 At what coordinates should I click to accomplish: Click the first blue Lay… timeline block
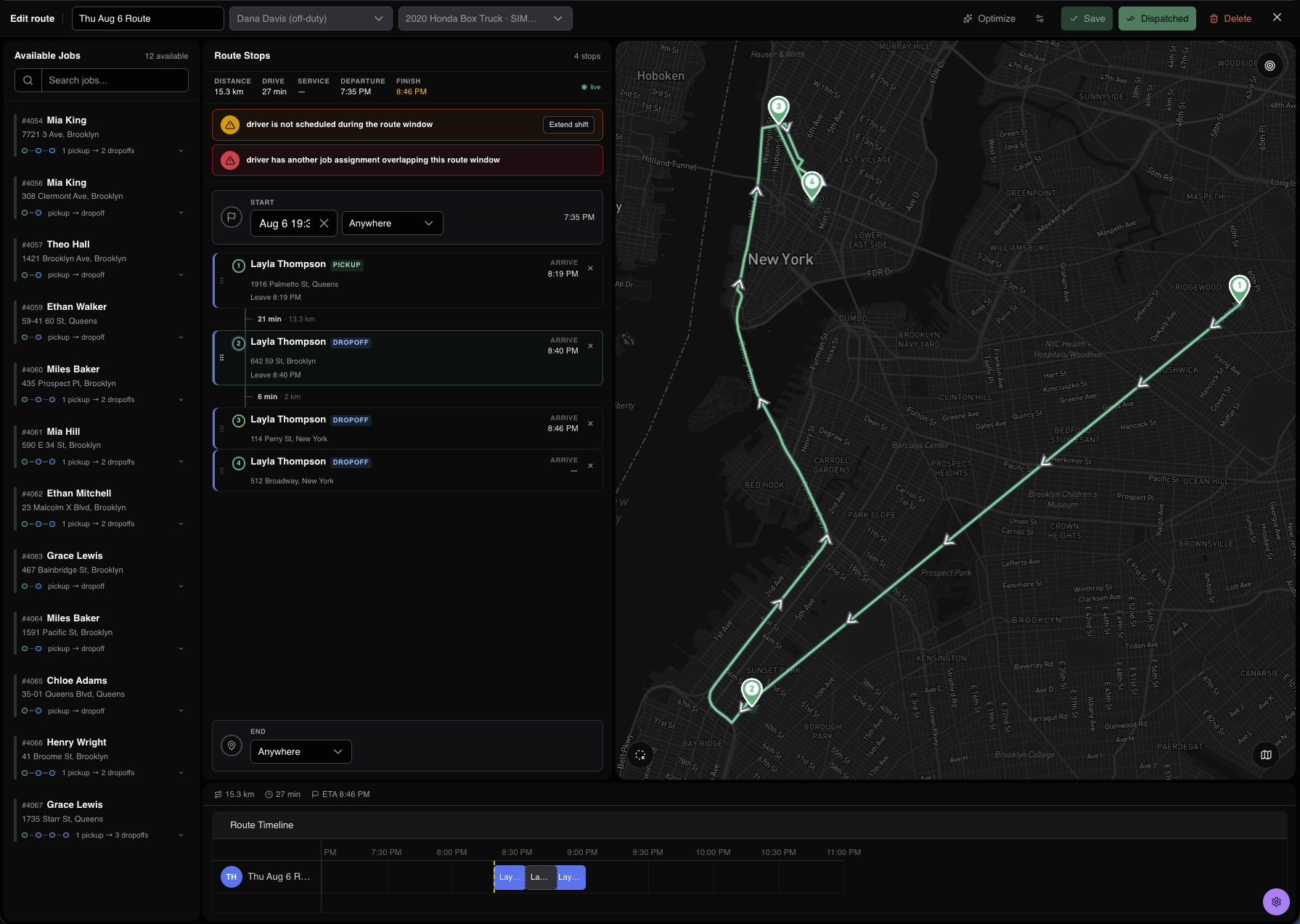[x=510, y=878]
